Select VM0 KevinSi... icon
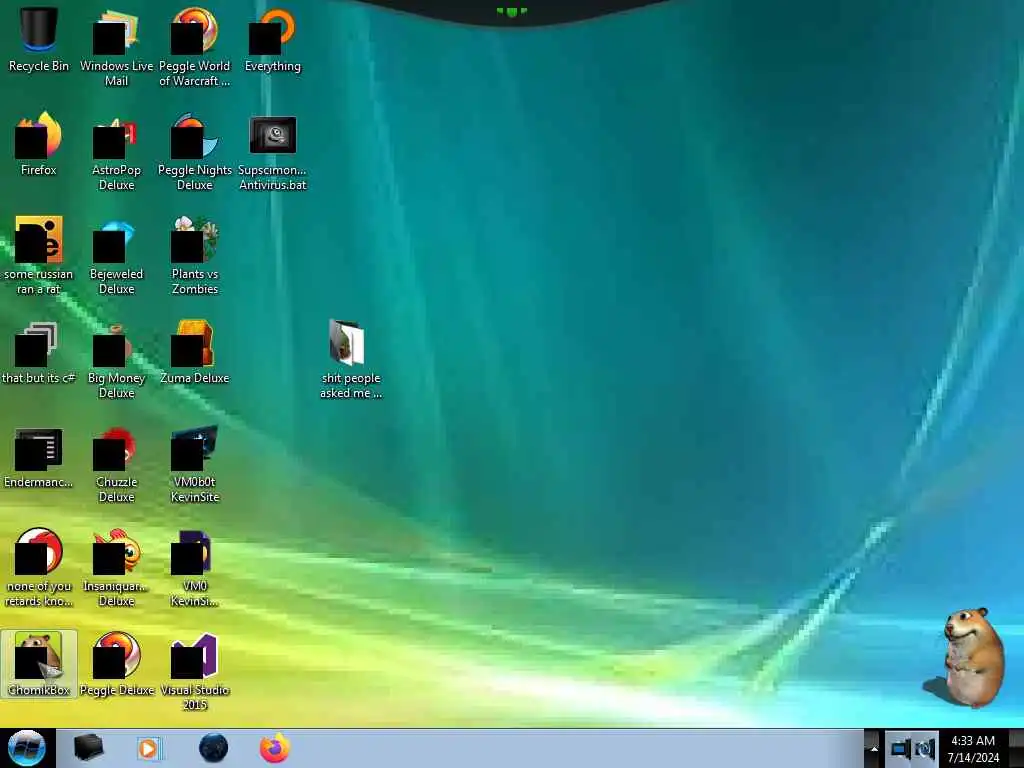 pos(195,567)
